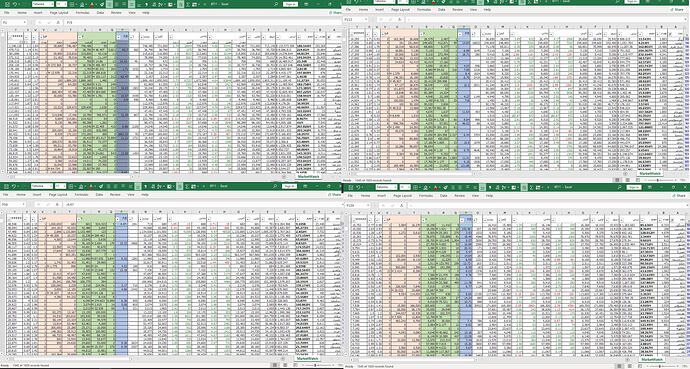
Task: Click Normal view icon in top-right status bar
Action: point(617,180)
